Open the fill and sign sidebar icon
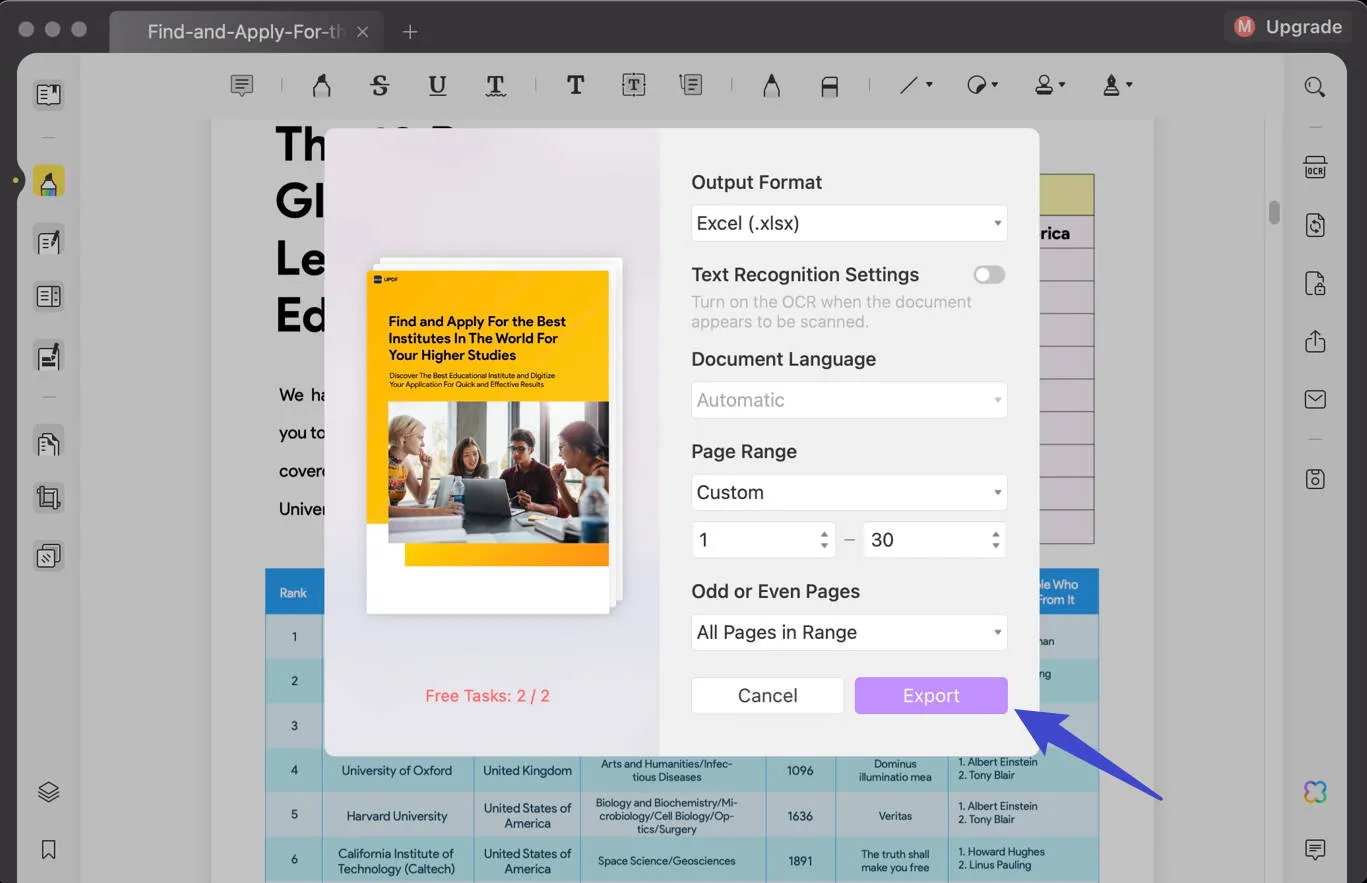The height and width of the screenshot is (883, 1367). 48,356
